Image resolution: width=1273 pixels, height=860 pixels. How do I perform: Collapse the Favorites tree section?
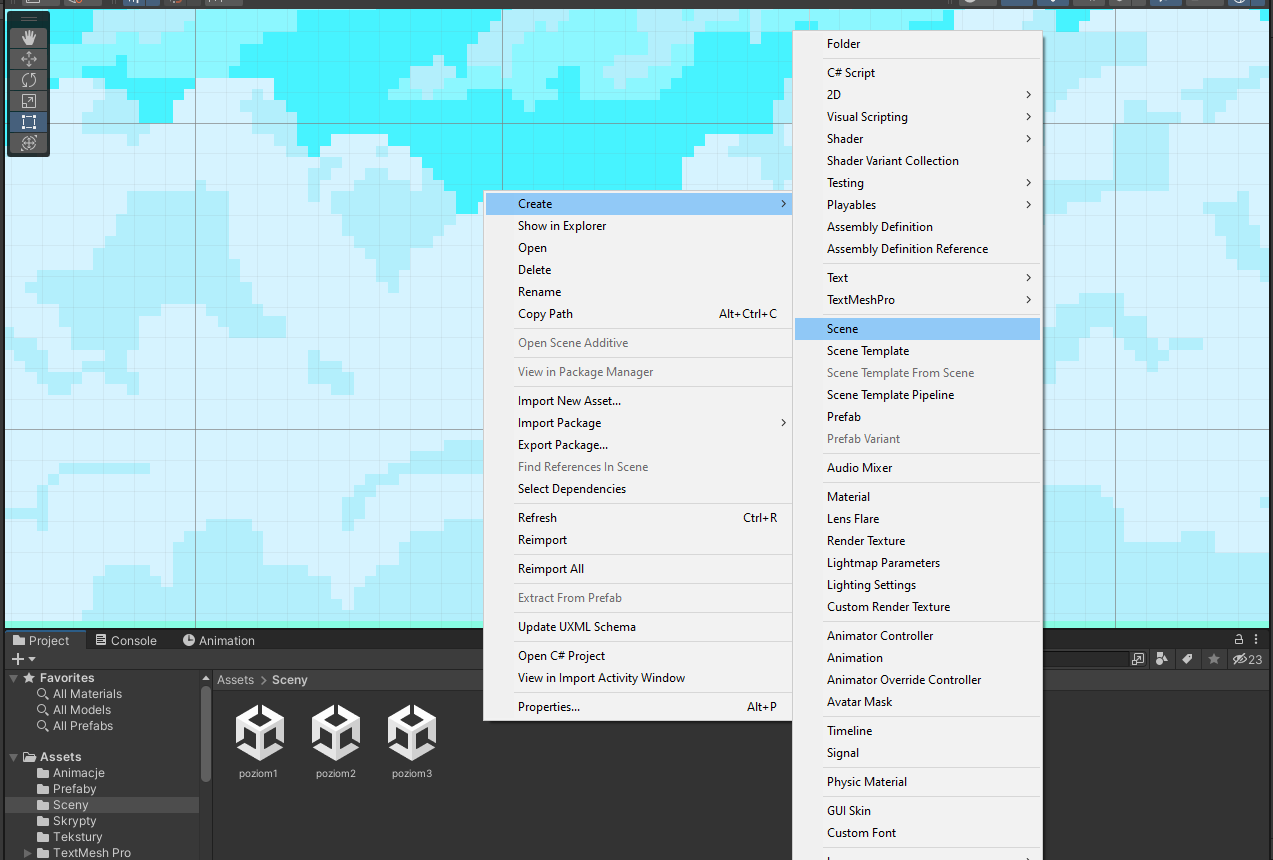pos(14,678)
